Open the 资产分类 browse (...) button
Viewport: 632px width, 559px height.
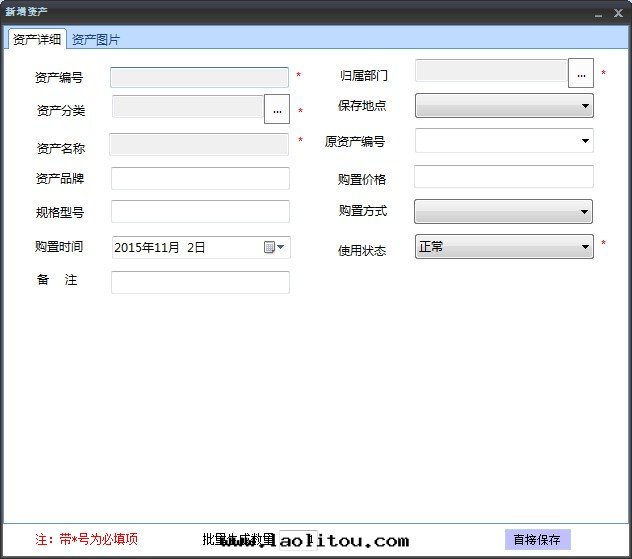(x=277, y=109)
